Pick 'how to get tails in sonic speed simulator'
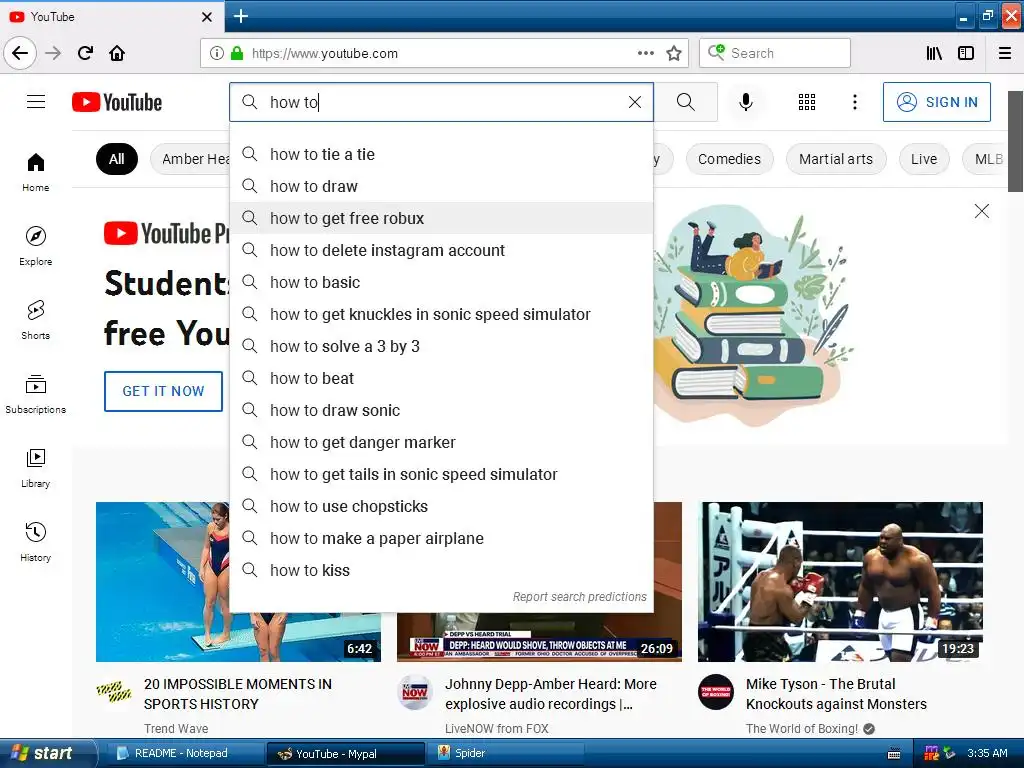1024x768 pixels. [441, 474]
